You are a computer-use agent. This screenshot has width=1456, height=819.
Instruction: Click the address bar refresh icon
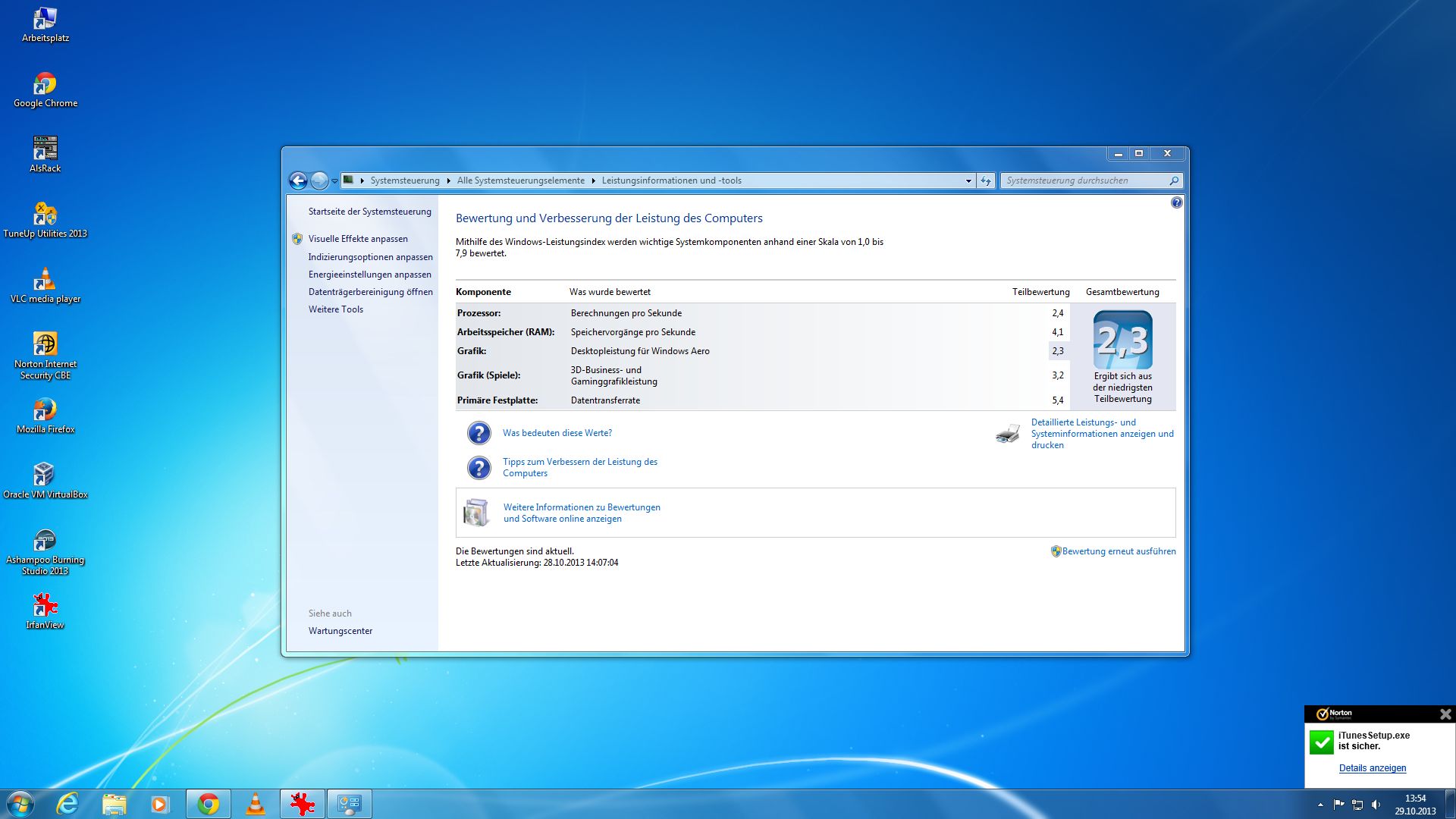(985, 180)
